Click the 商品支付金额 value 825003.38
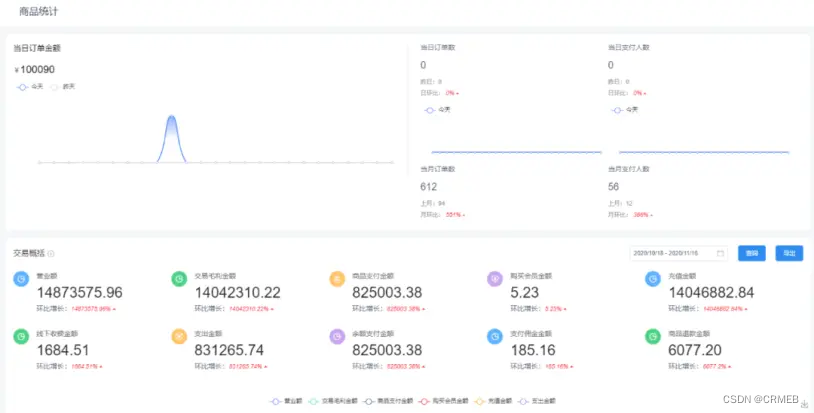The image size is (814, 413). pos(387,293)
